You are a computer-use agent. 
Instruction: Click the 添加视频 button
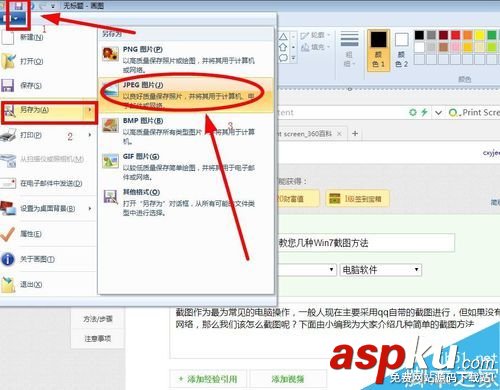[x=287, y=379]
